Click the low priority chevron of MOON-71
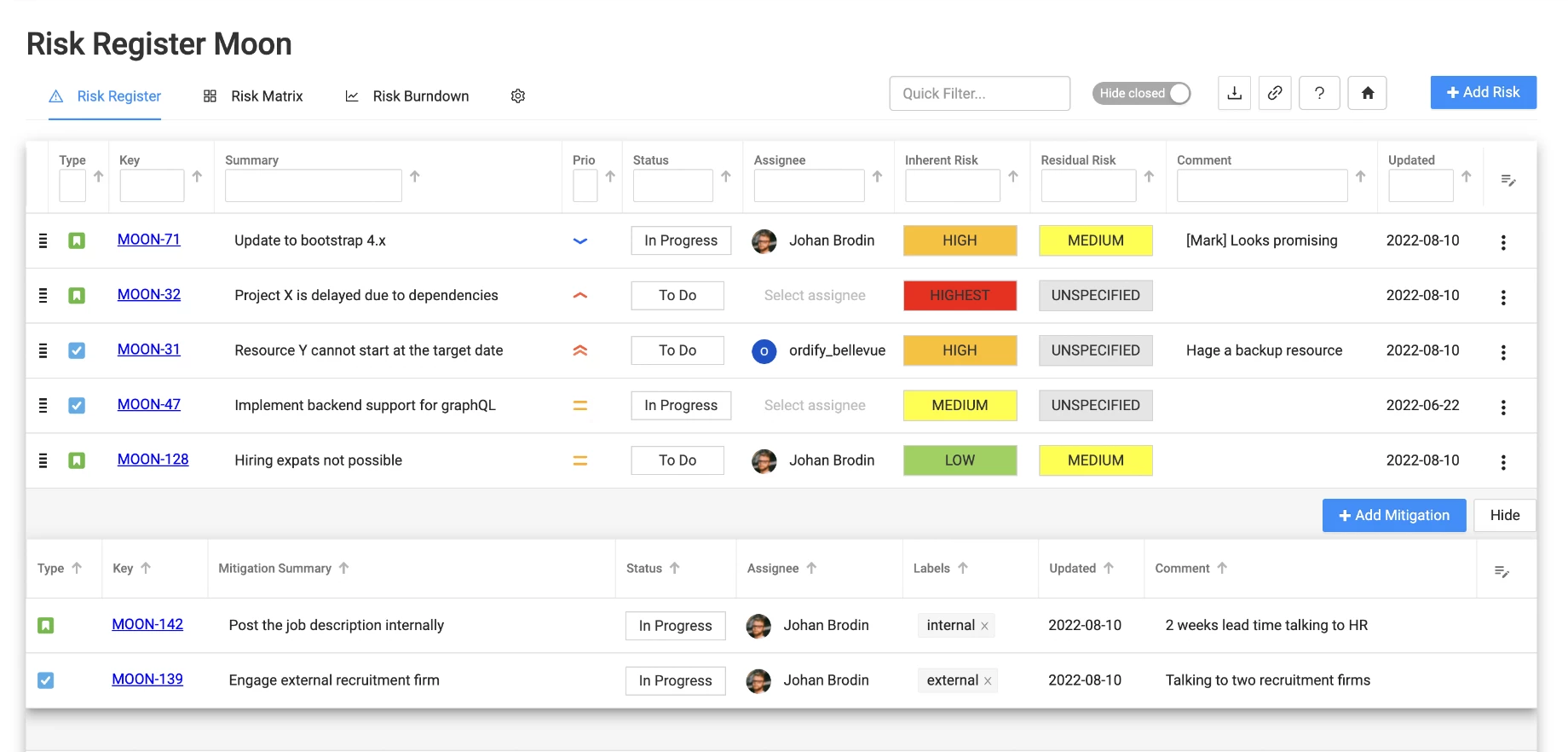The image size is (1568, 752). pos(580,241)
